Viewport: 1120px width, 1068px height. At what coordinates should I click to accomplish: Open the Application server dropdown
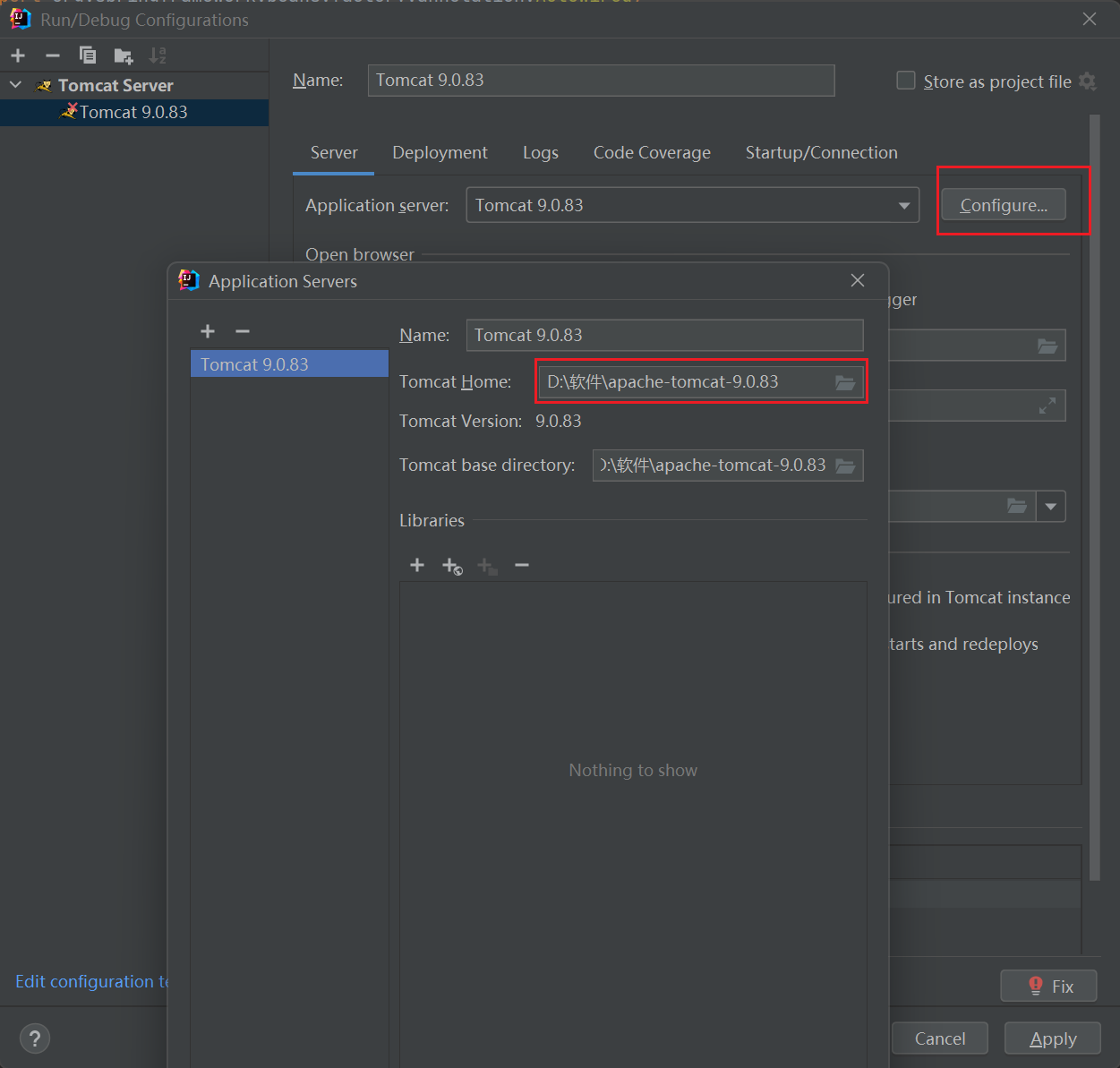pyautogui.click(x=903, y=206)
